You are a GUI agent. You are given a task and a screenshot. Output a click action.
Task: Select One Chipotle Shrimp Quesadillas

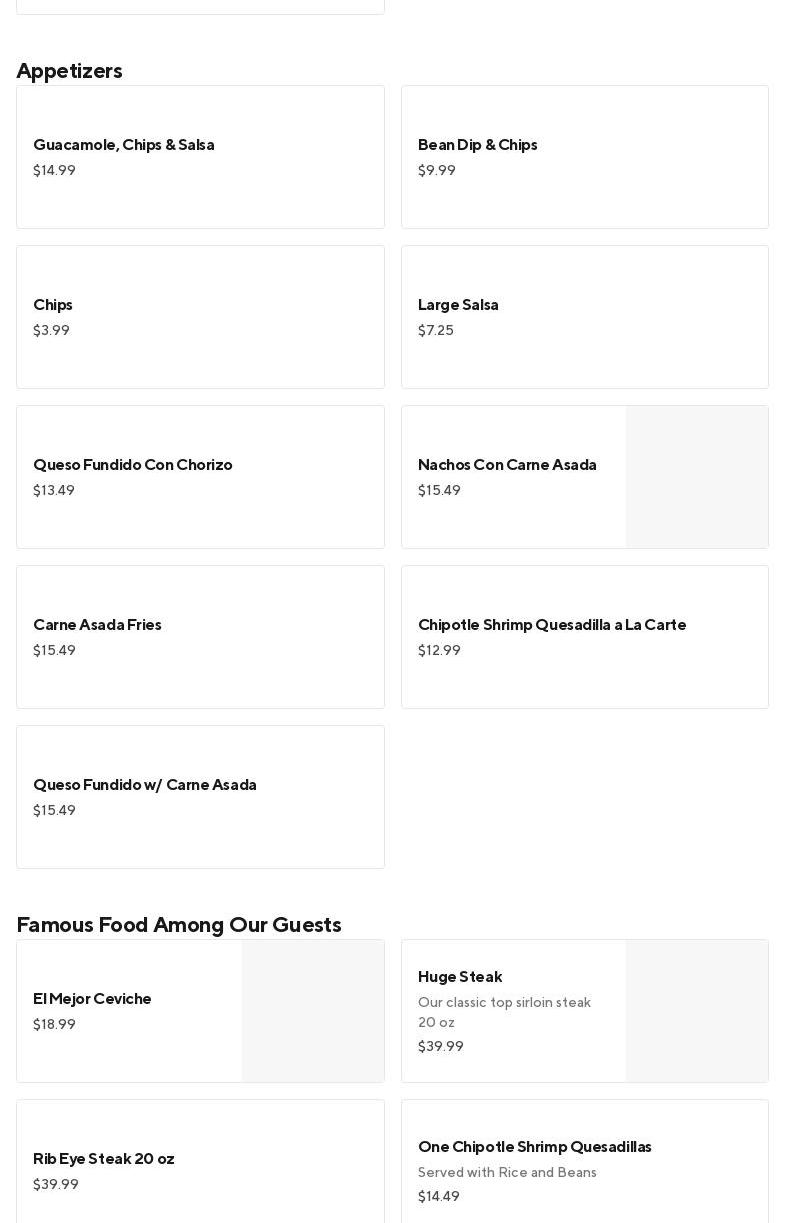pos(535,1147)
